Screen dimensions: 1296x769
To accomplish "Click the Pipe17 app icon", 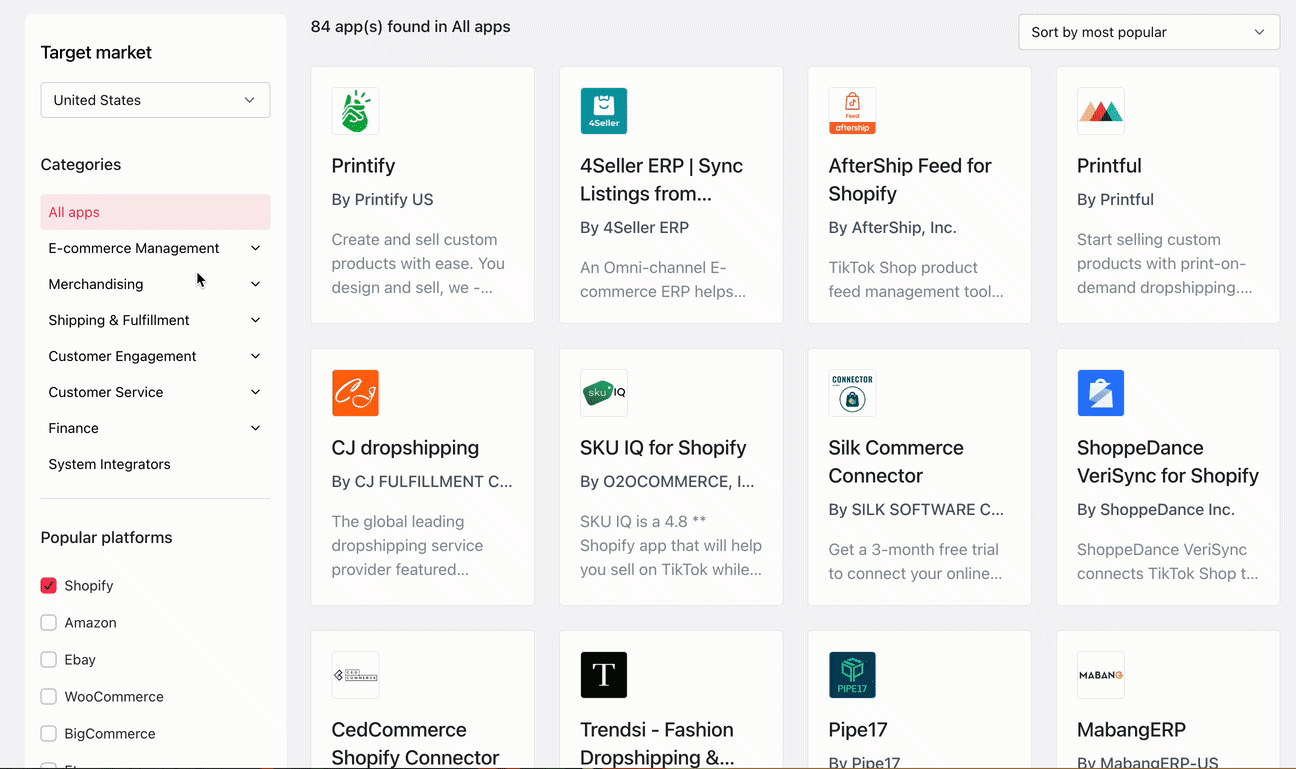I will 852,675.
